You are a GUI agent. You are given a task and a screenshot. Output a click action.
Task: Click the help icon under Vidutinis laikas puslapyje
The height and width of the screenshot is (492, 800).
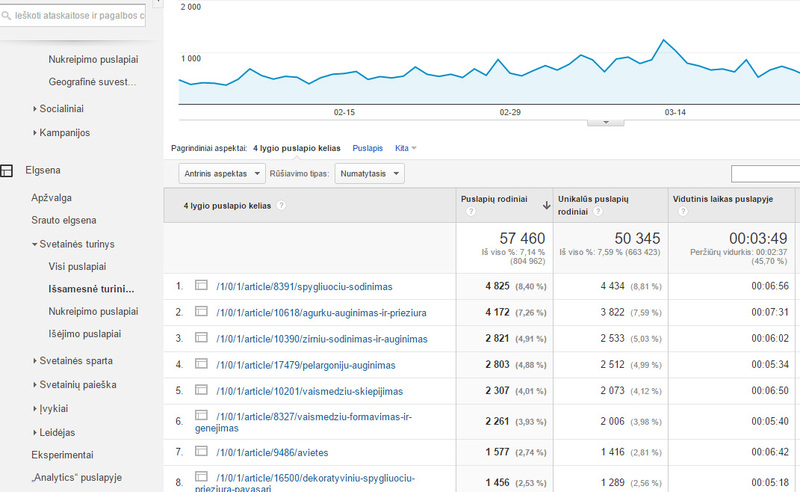click(x=683, y=211)
